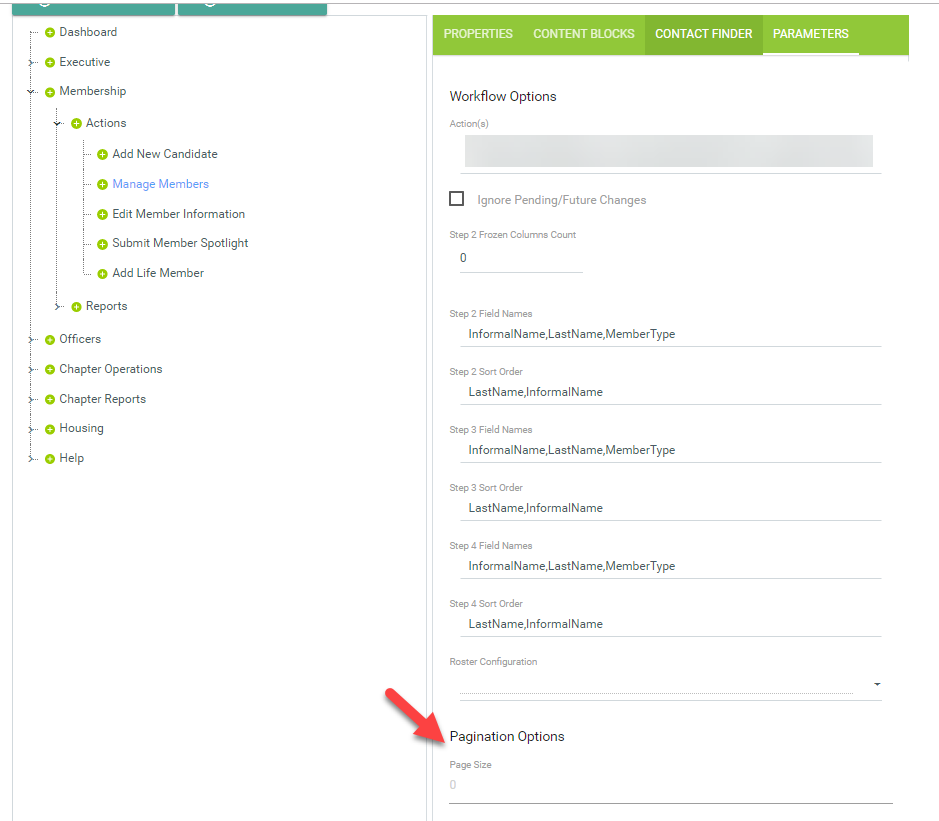Click the green plus icon beside Dashboard
The height and width of the screenshot is (821, 939).
point(50,33)
